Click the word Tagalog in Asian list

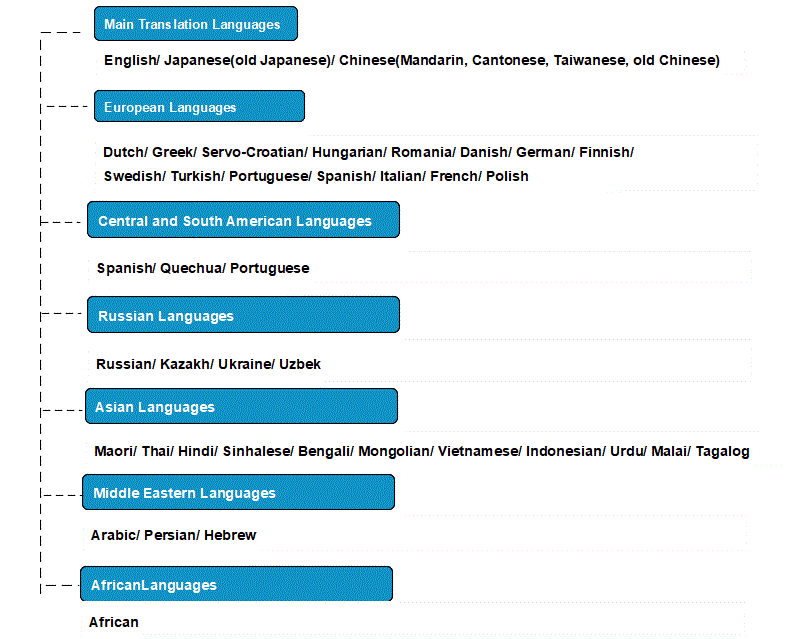point(722,451)
